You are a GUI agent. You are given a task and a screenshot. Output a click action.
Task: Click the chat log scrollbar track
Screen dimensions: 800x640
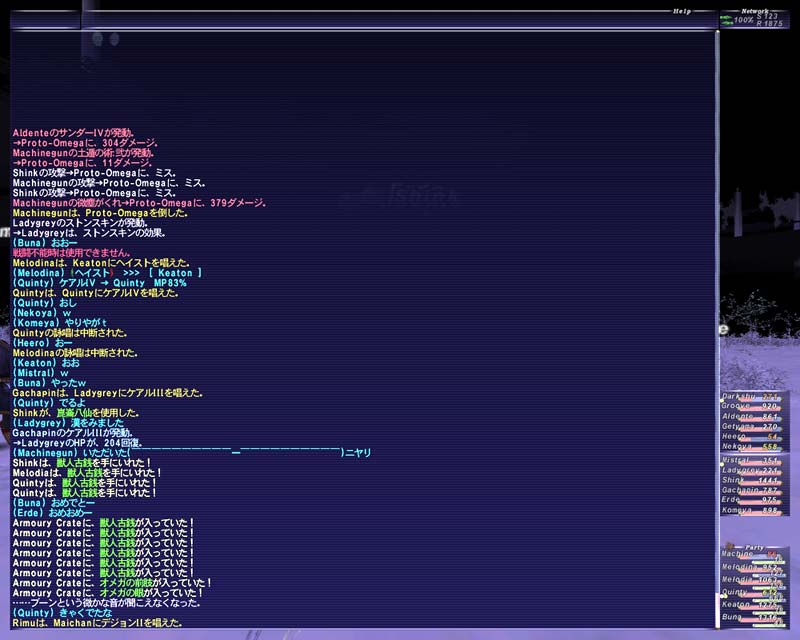(x=716, y=300)
